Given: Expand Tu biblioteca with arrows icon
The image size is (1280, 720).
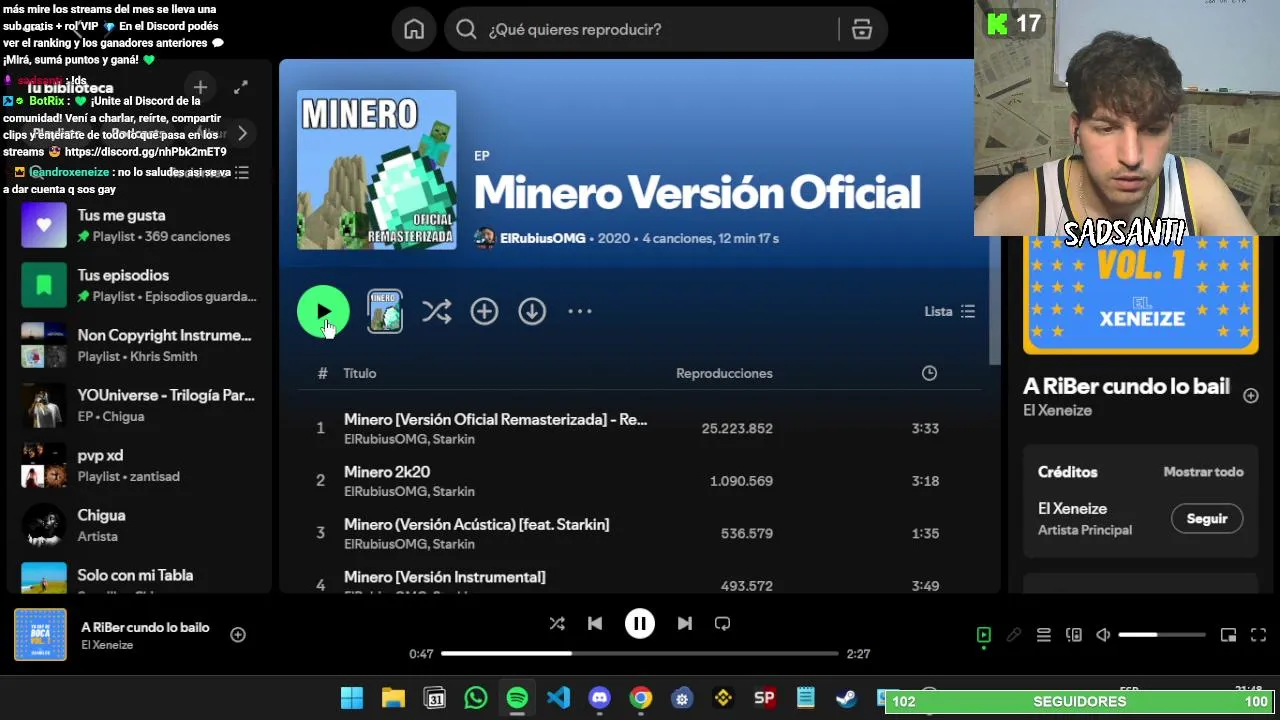Looking at the screenshot, I should [x=241, y=88].
